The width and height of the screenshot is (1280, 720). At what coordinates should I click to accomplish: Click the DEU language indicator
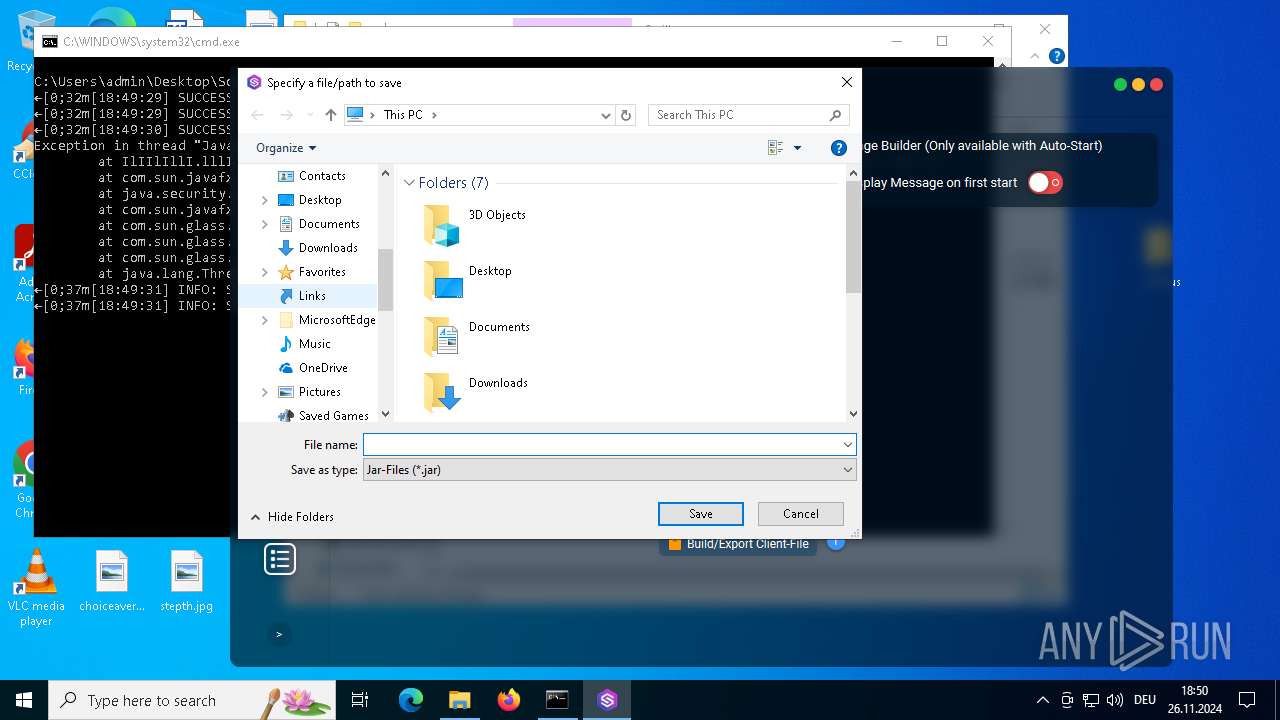pyautogui.click(x=1145, y=700)
